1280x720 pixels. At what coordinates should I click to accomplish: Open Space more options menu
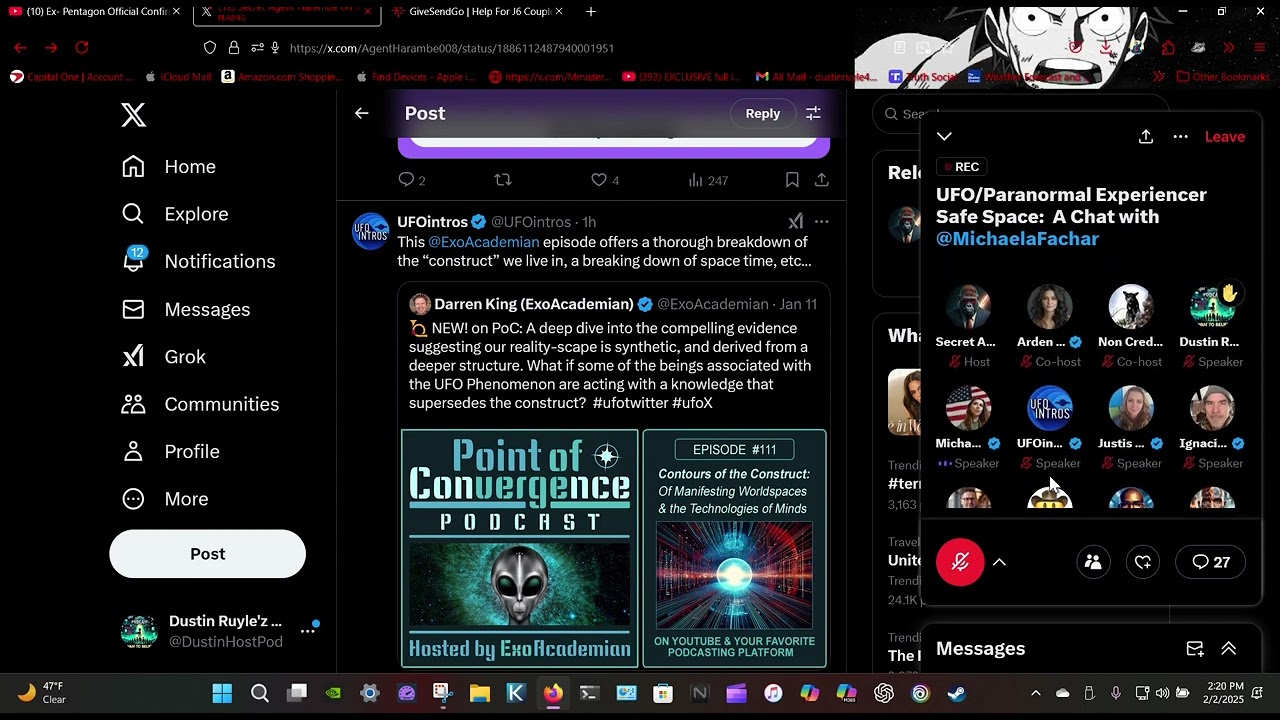tap(1181, 137)
